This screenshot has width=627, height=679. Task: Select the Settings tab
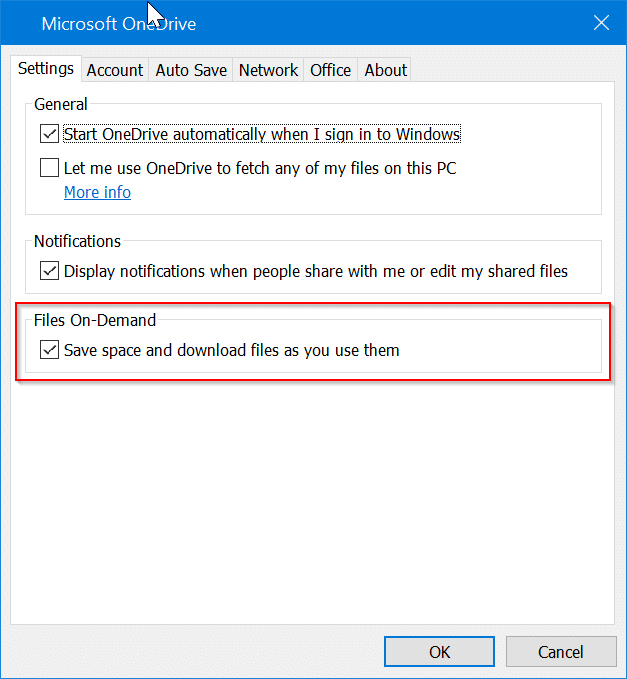[46, 68]
